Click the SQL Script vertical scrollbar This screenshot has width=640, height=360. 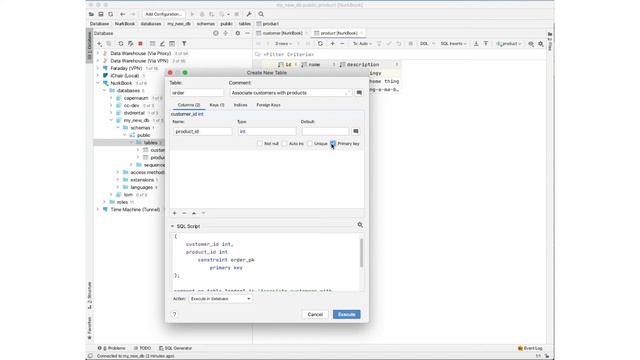pos(361,253)
